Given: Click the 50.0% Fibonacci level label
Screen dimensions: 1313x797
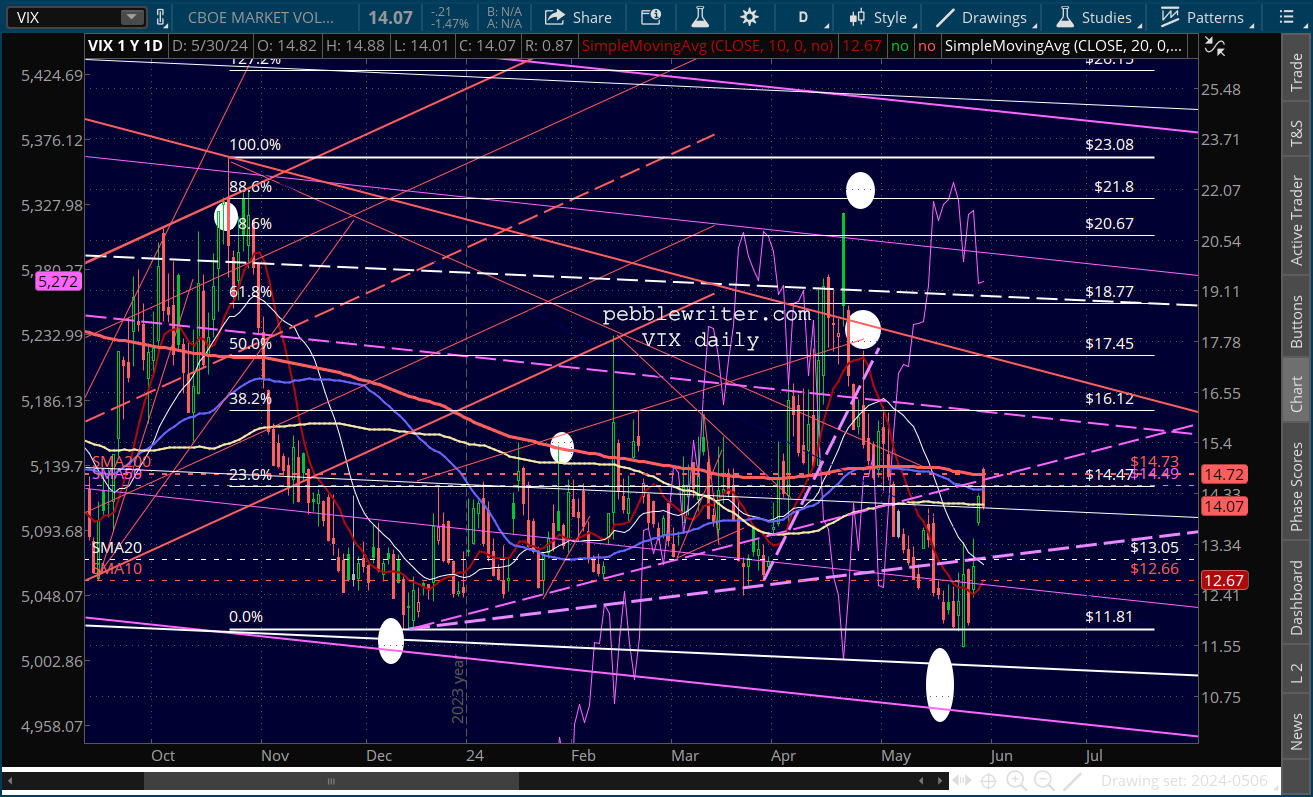Looking at the screenshot, I should 250,344.
